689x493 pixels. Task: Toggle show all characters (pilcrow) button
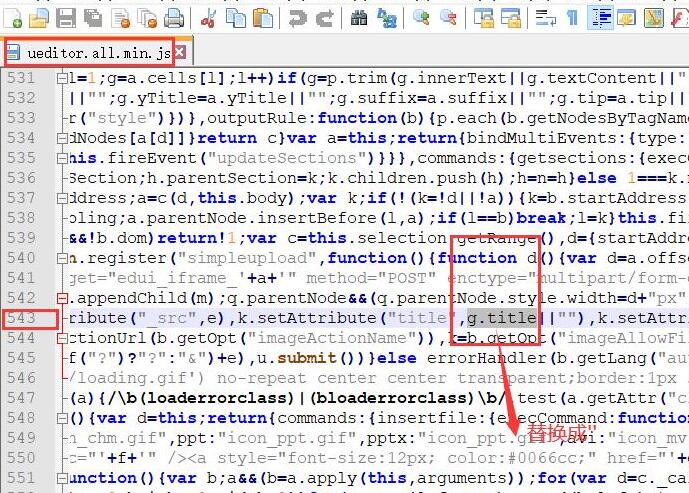[572, 17]
